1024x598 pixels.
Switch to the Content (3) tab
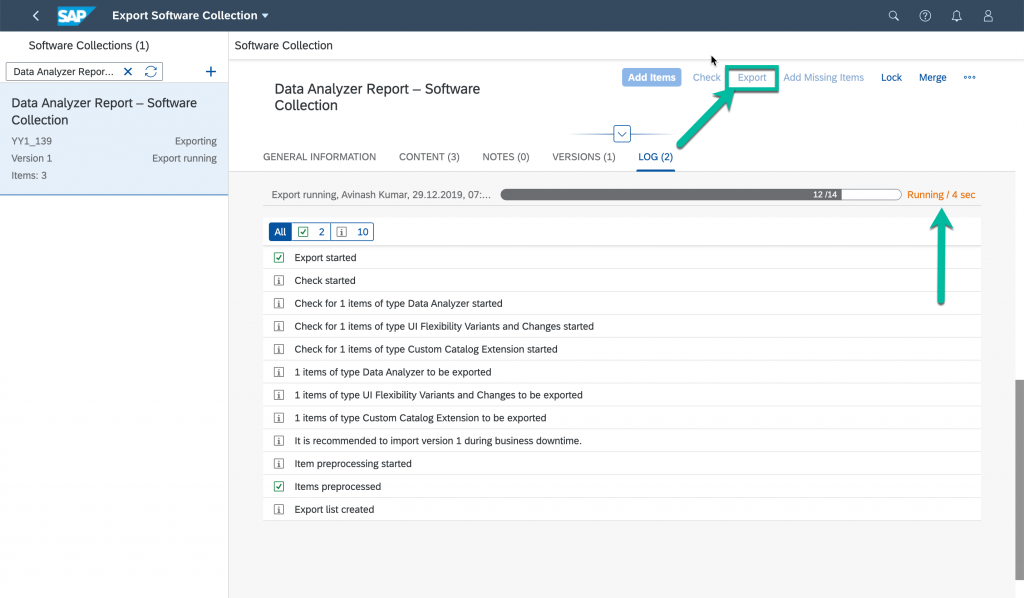(429, 157)
